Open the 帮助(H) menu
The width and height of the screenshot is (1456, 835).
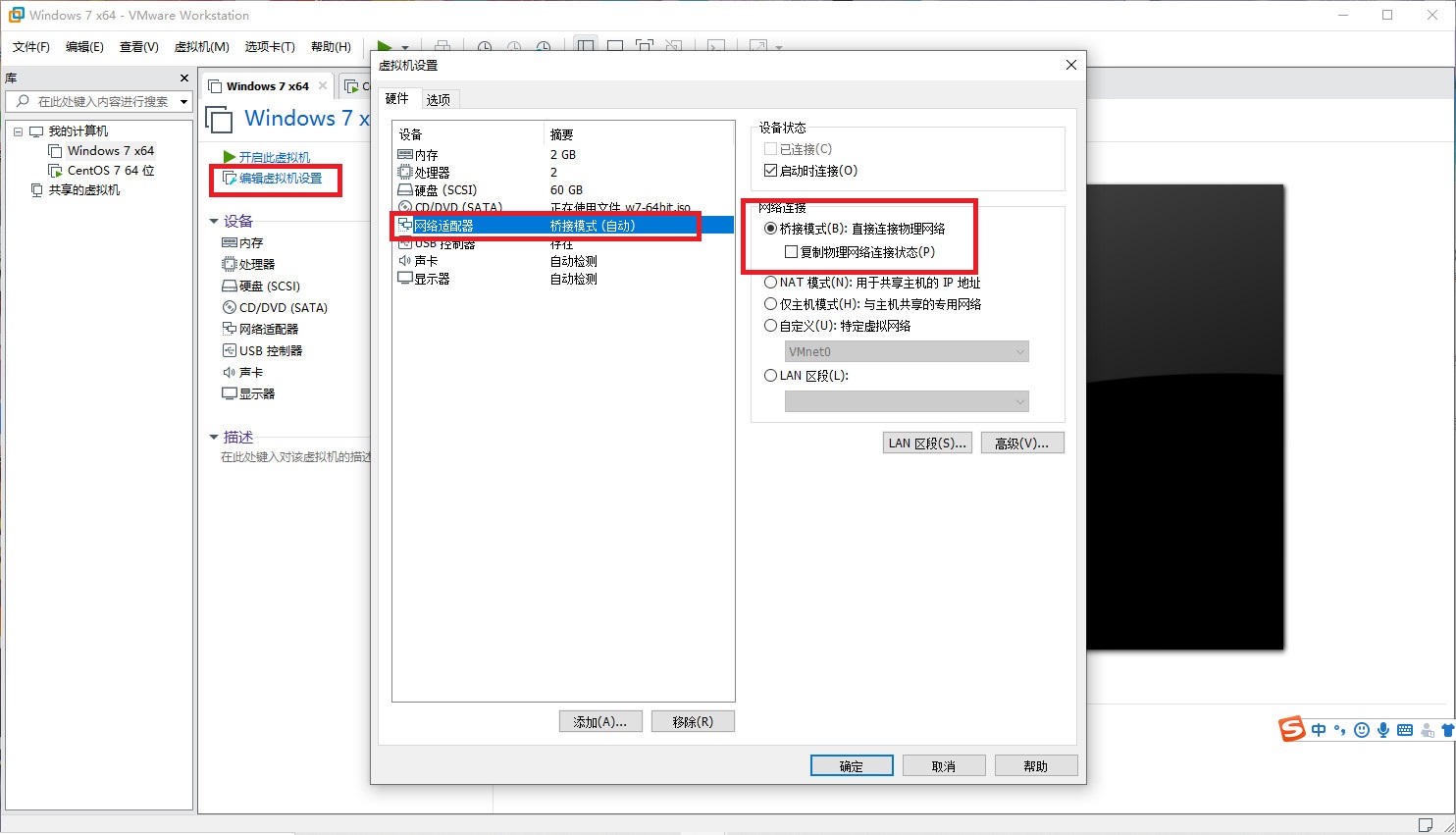331,47
